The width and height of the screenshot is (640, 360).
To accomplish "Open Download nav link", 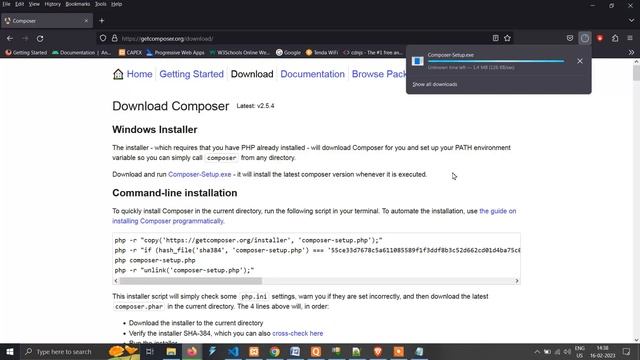I will tap(252, 74).
